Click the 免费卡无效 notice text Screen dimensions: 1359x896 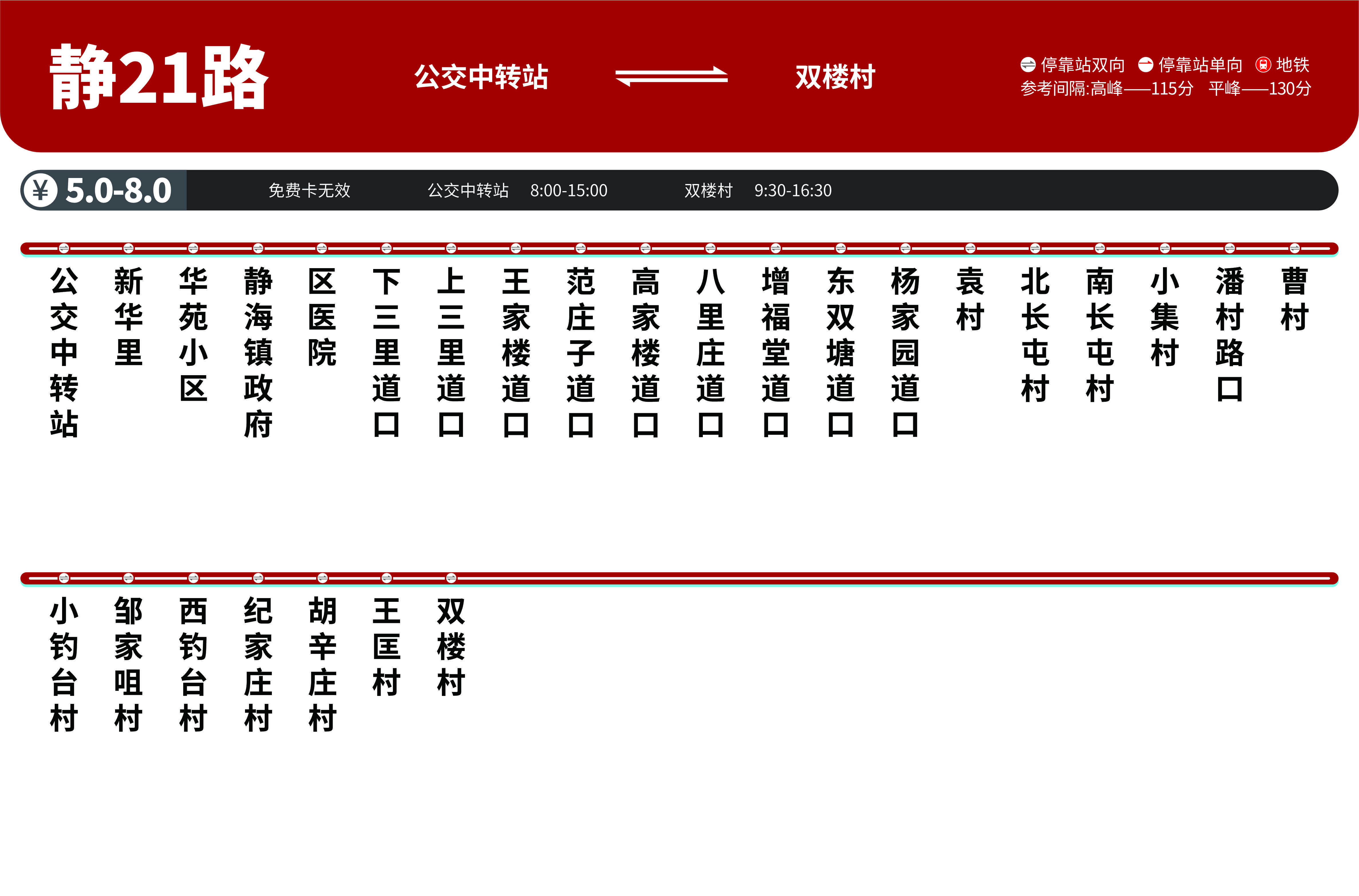pos(309,190)
